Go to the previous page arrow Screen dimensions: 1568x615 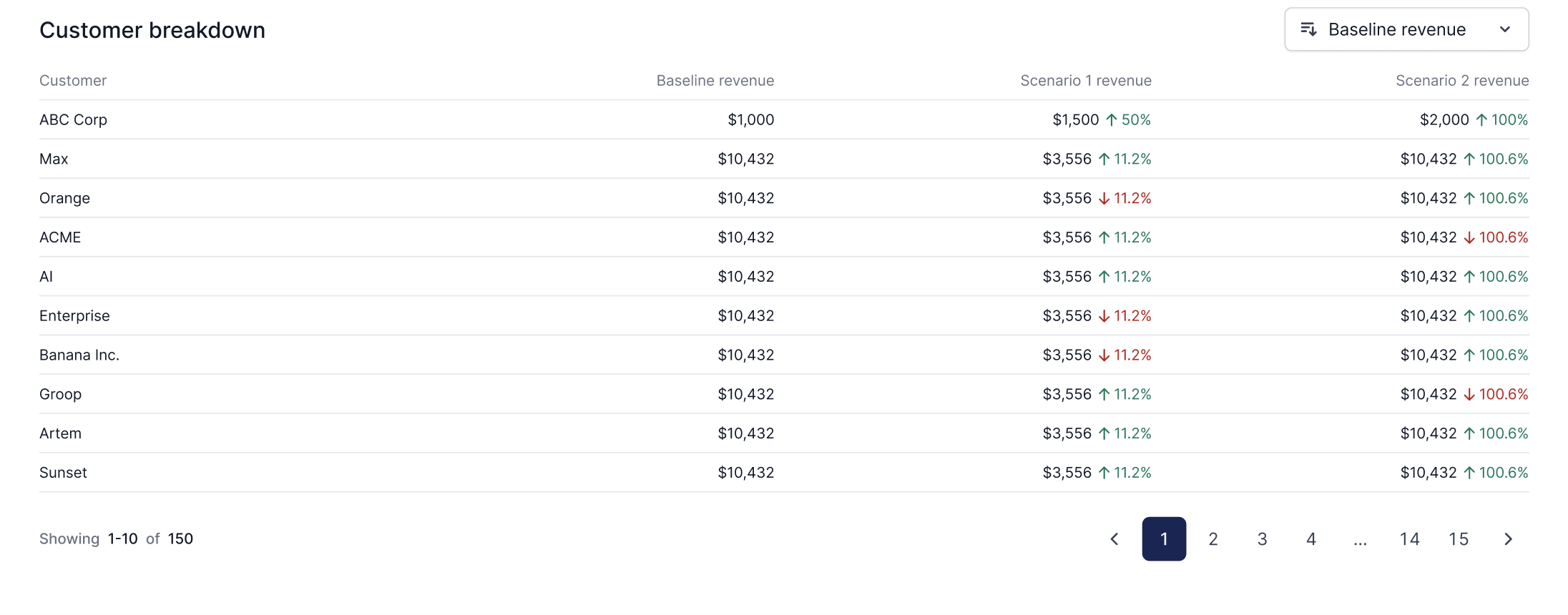1114,539
